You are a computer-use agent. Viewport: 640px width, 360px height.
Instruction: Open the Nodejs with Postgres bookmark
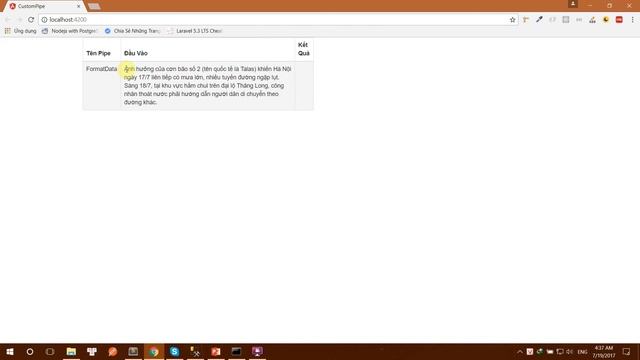[x=69, y=31]
